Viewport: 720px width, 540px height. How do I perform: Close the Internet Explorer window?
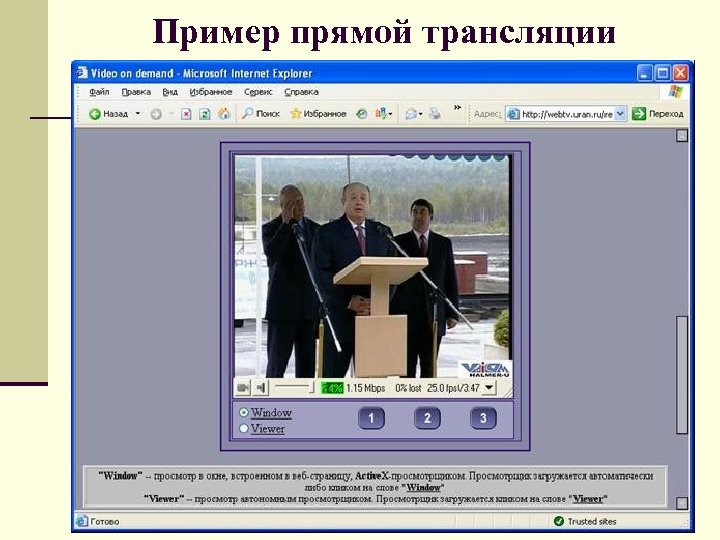680,73
